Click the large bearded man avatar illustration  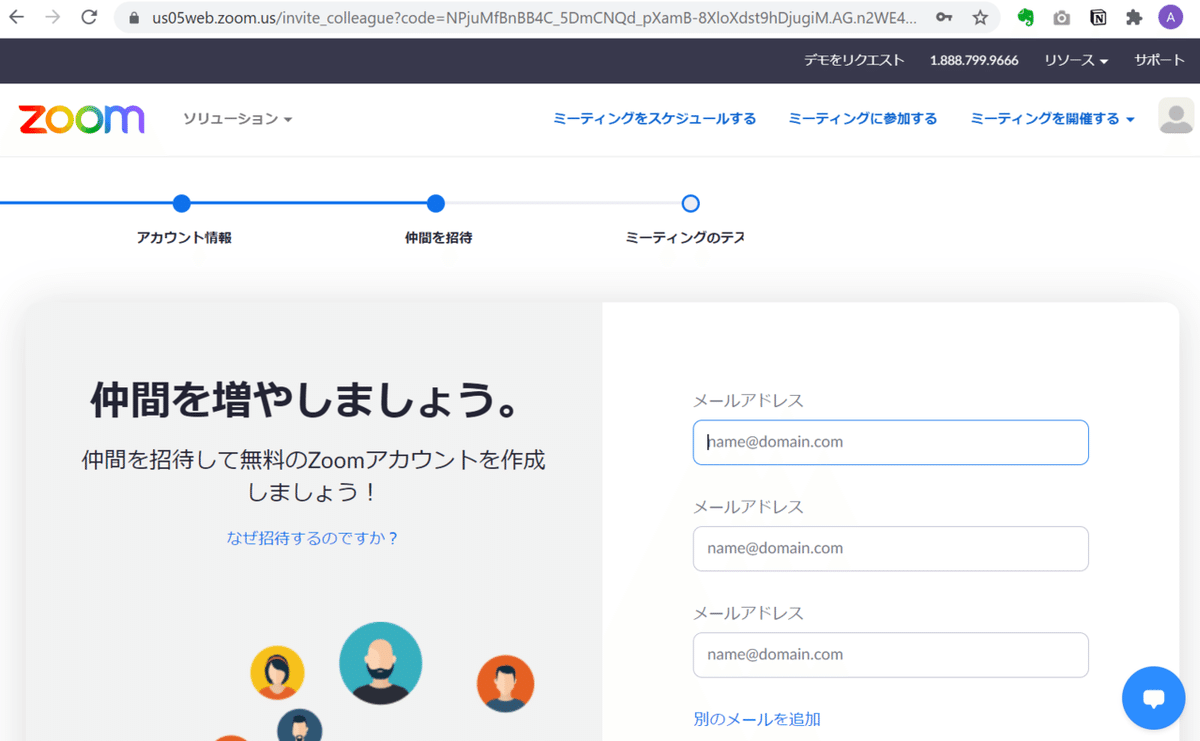[x=380, y=663]
